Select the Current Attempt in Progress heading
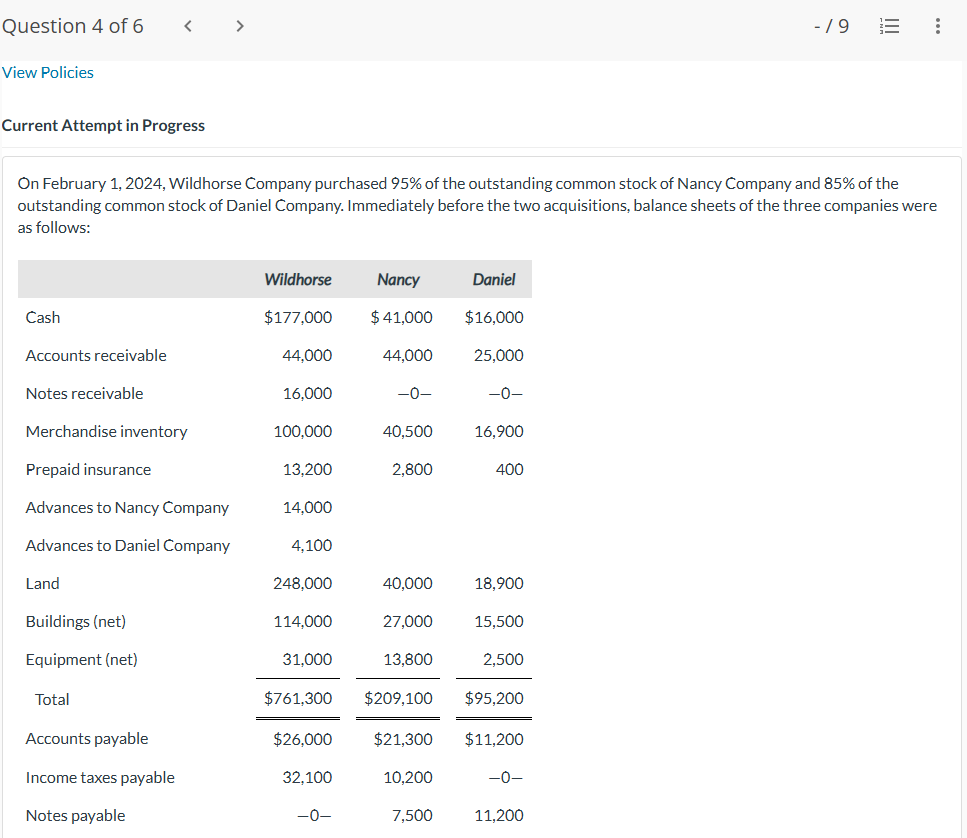The width and height of the screenshot is (967, 838). 103,125
